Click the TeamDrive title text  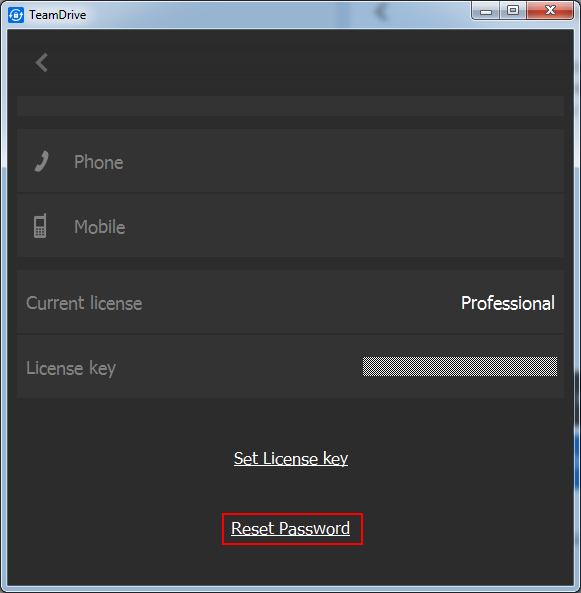pyautogui.click(x=58, y=15)
